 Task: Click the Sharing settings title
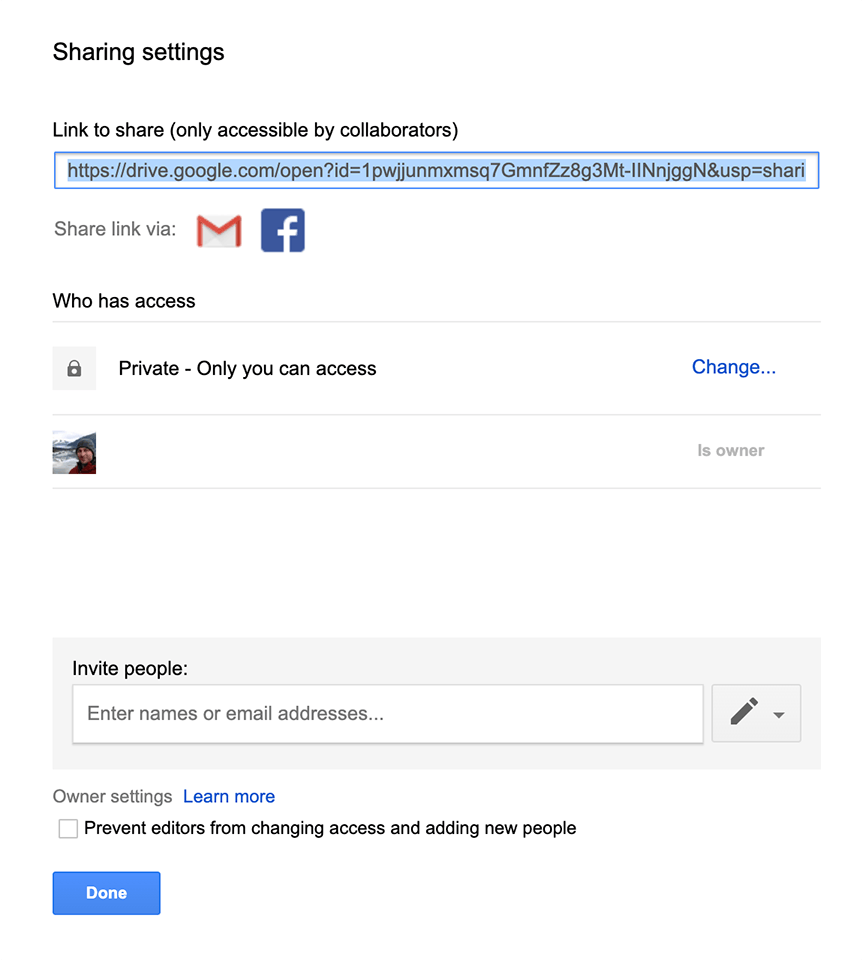point(138,52)
